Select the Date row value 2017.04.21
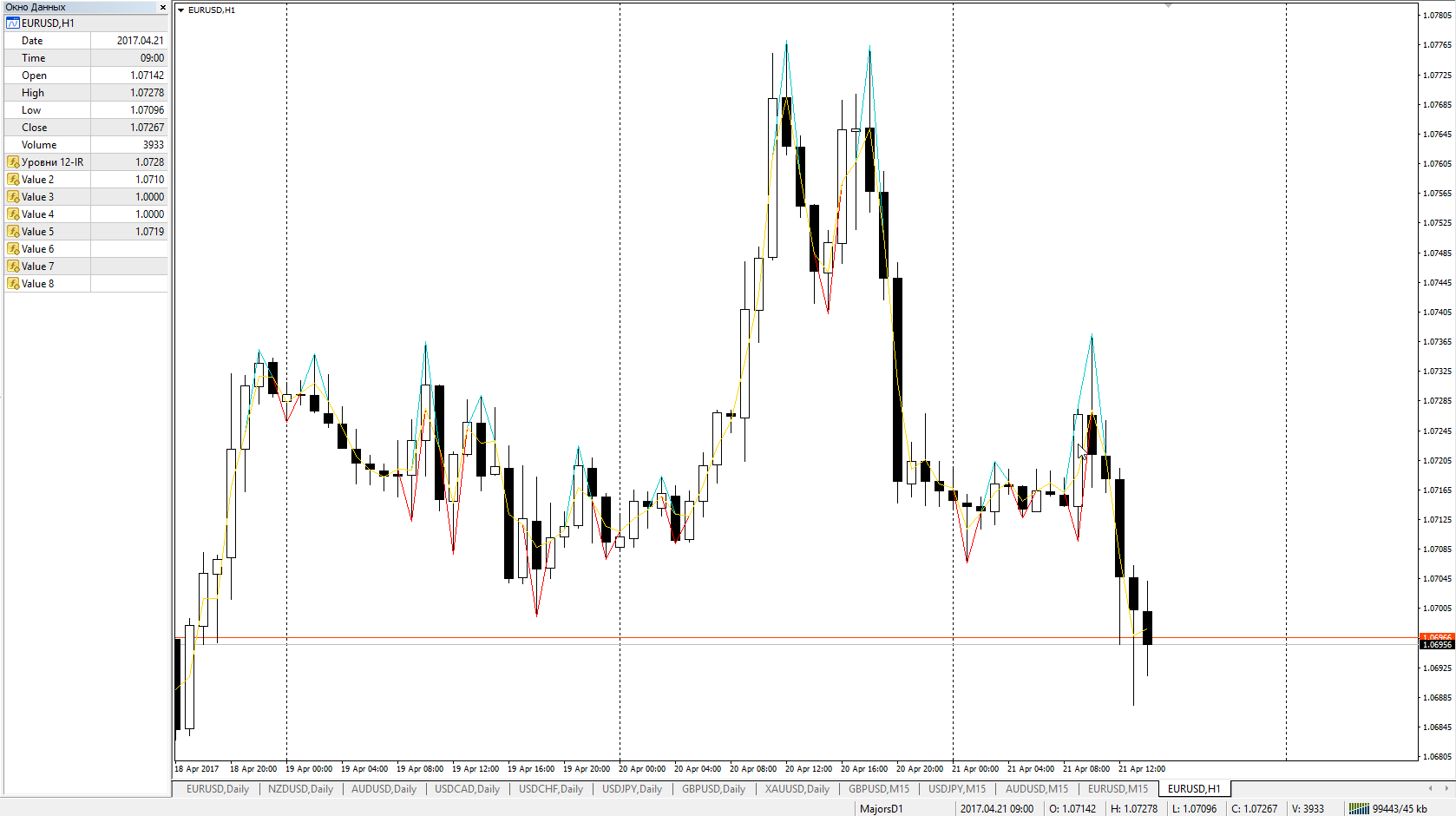The image size is (1456, 816). 140,41
